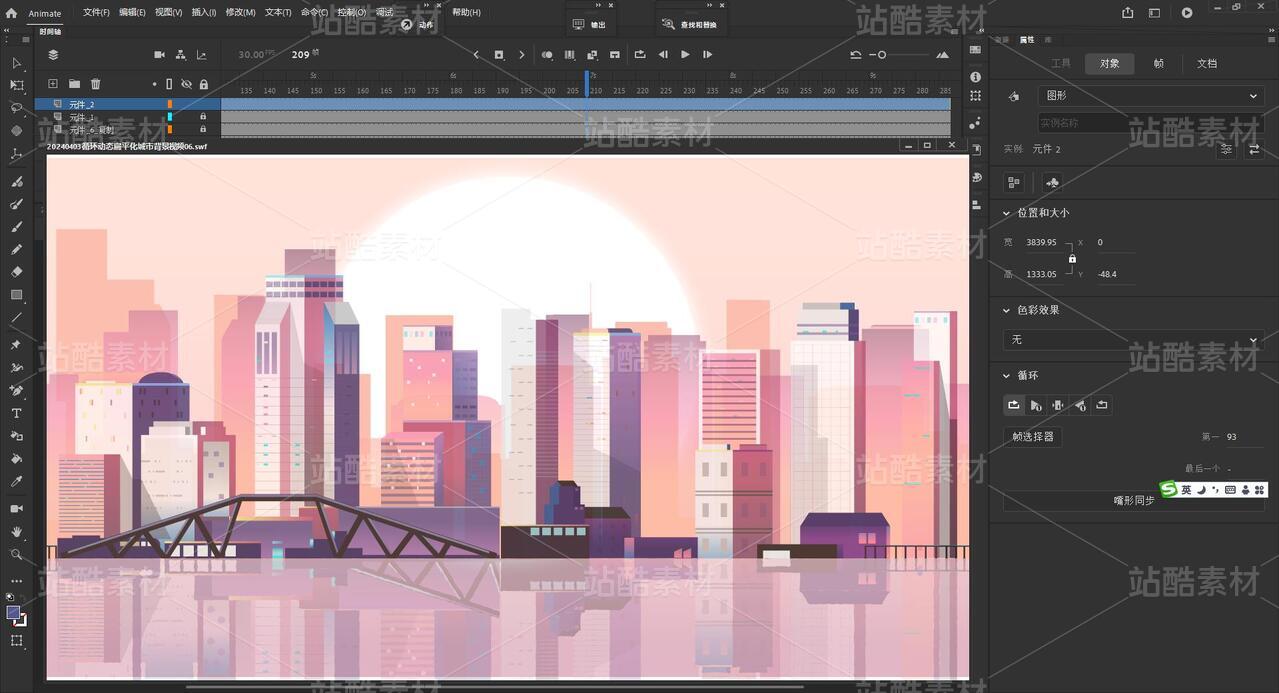1279x693 pixels.
Task: Toggle loop playback in timeline
Action: [640, 54]
